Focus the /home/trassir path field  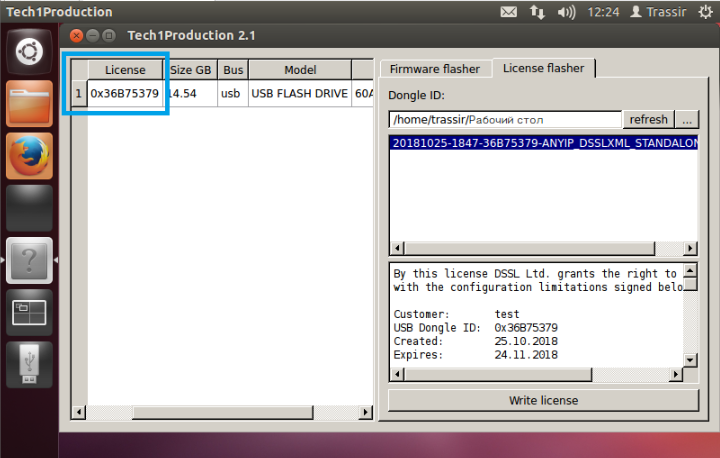(505, 119)
